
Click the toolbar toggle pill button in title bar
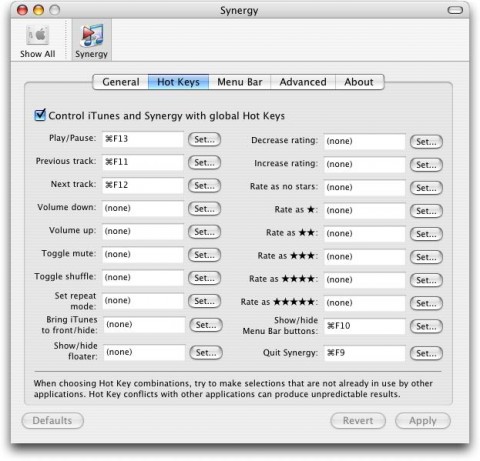(455, 10)
